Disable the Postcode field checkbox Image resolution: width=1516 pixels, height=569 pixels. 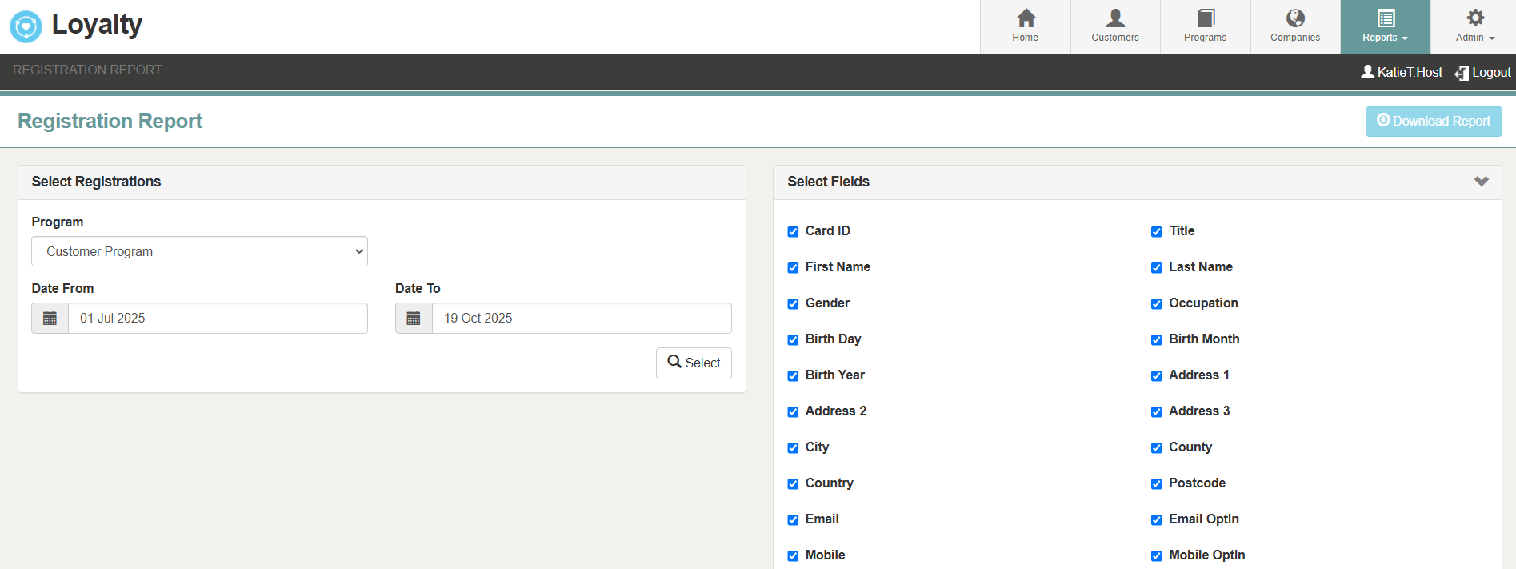[x=1157, y=484]
